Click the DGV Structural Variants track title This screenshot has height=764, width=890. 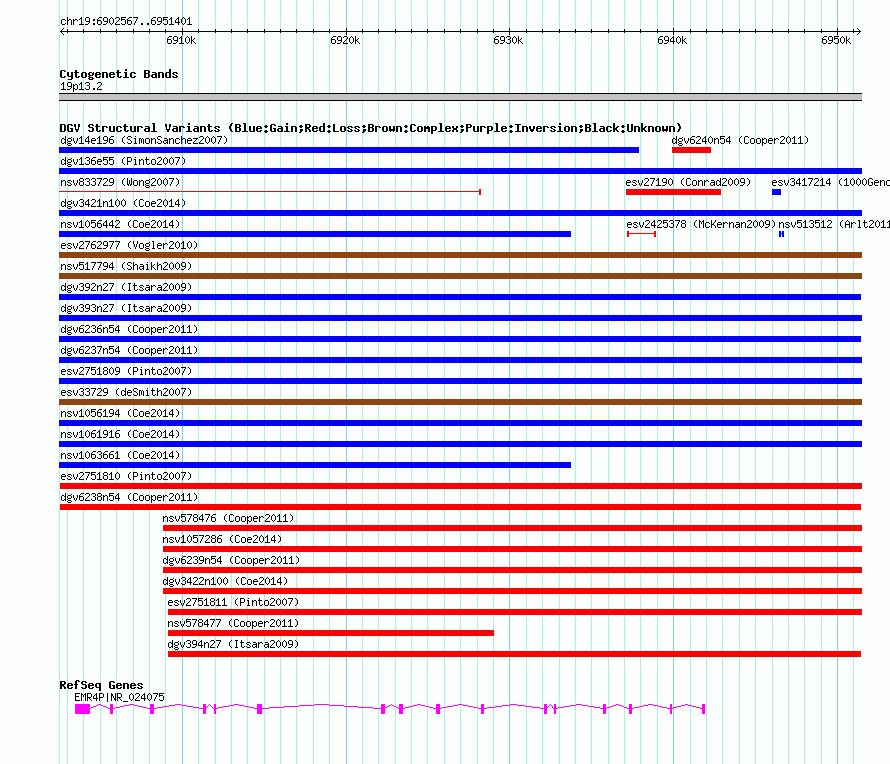coord(370,128)
